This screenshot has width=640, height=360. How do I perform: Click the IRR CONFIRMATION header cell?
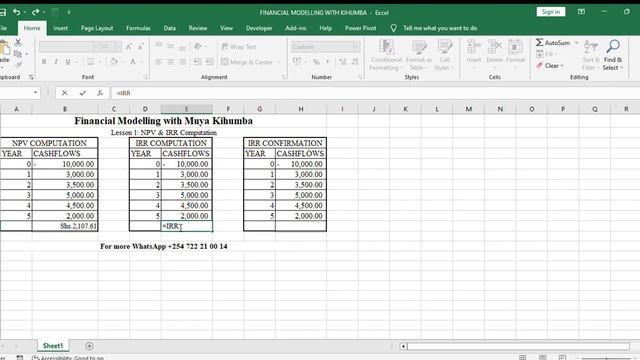pos(285,143)
